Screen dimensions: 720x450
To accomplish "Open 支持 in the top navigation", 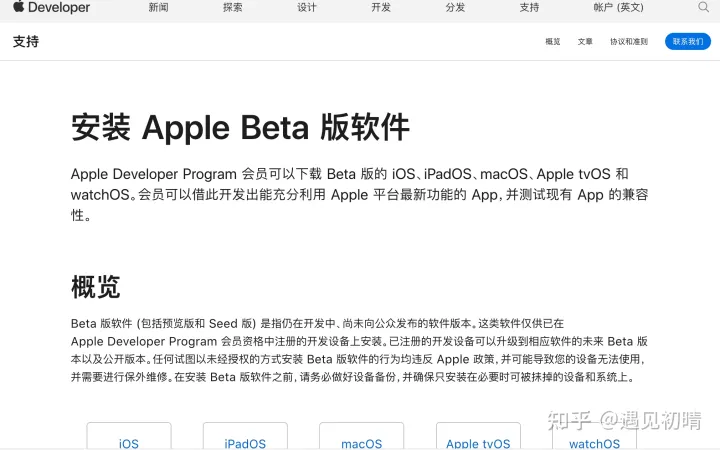I will (529, 7).
